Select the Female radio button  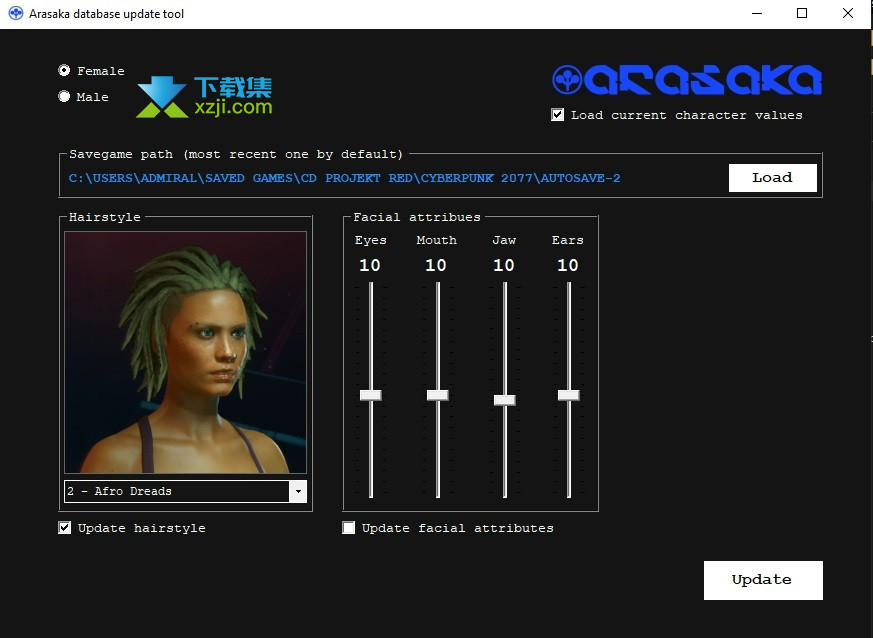[65, 71]
